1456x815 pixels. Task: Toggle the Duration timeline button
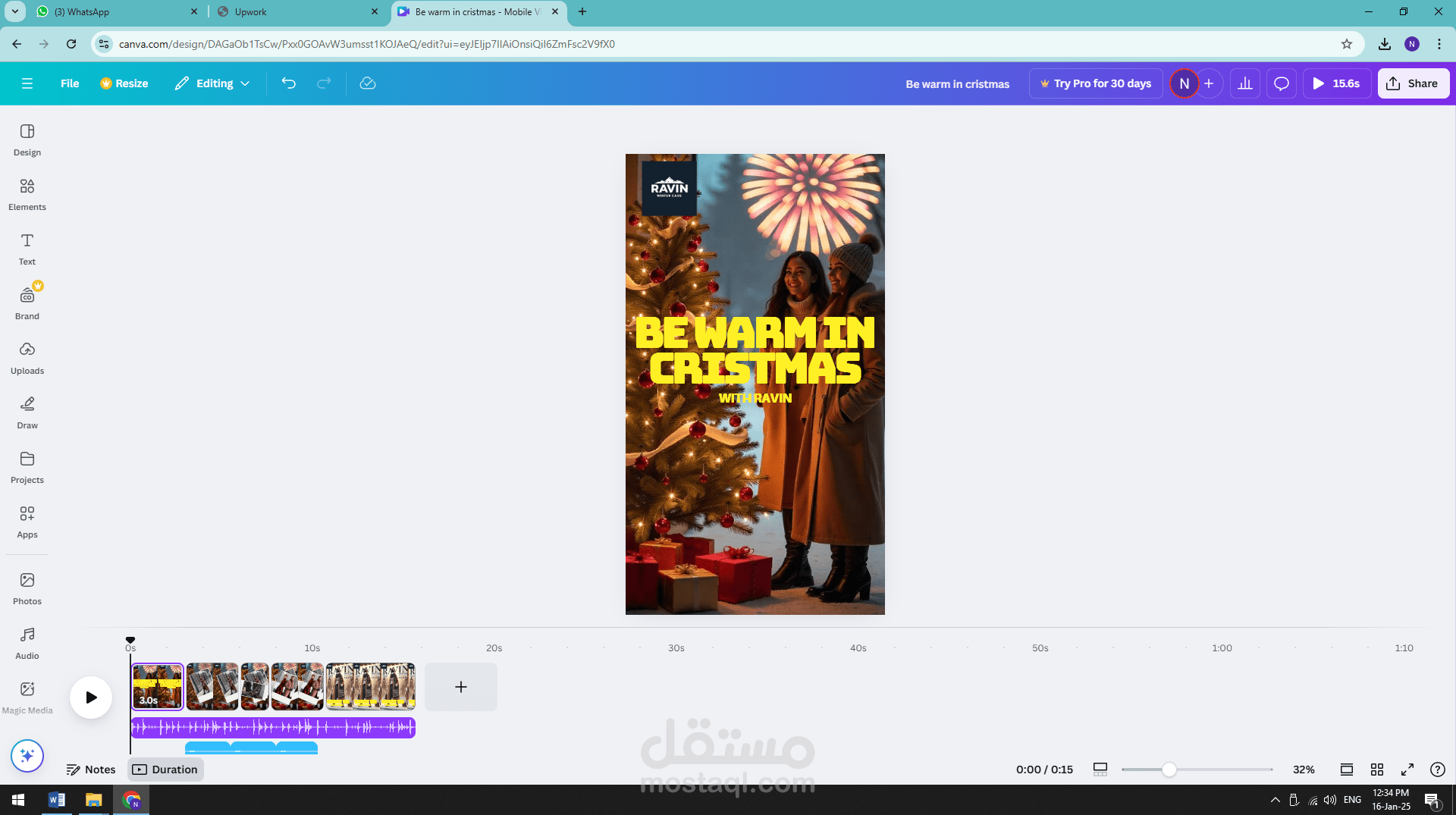(x=165, y=770)
